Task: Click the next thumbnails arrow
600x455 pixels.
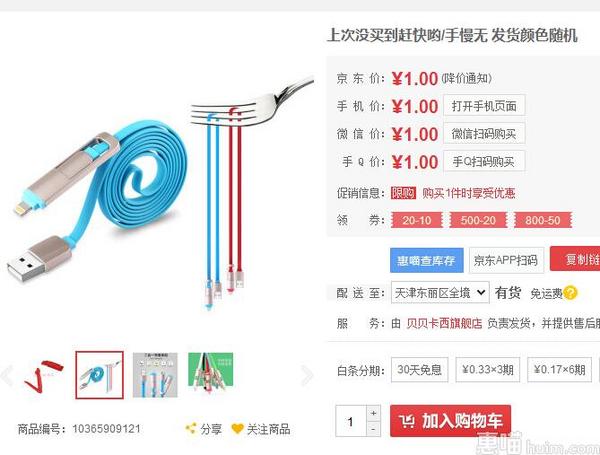Action: pyautogui.click(x=307, y=375)
